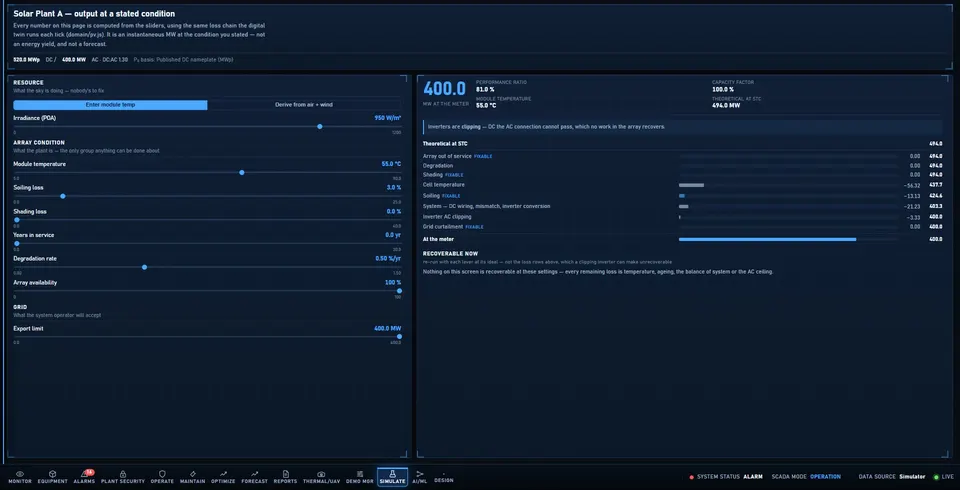
Task: Click the Soiling loss slider handle
Action: click(x=63, y=196)
